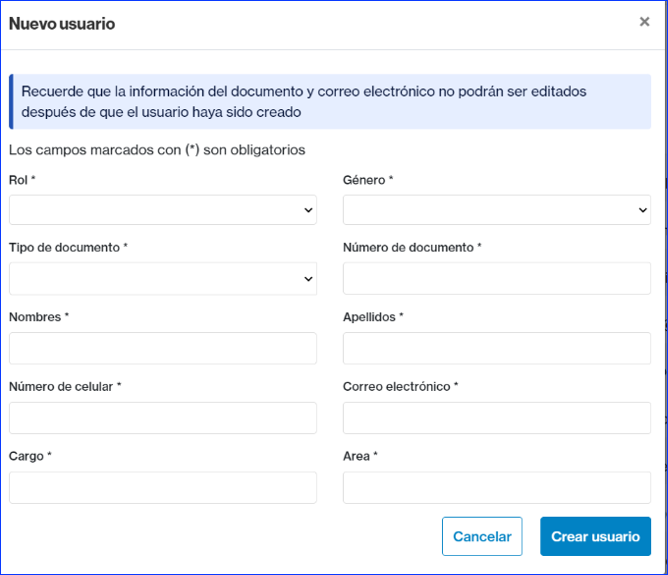Click the blue info reminder banner
The width and height of the screenshot is (668, 575).
pyautogui.click(x=330, y=102)
